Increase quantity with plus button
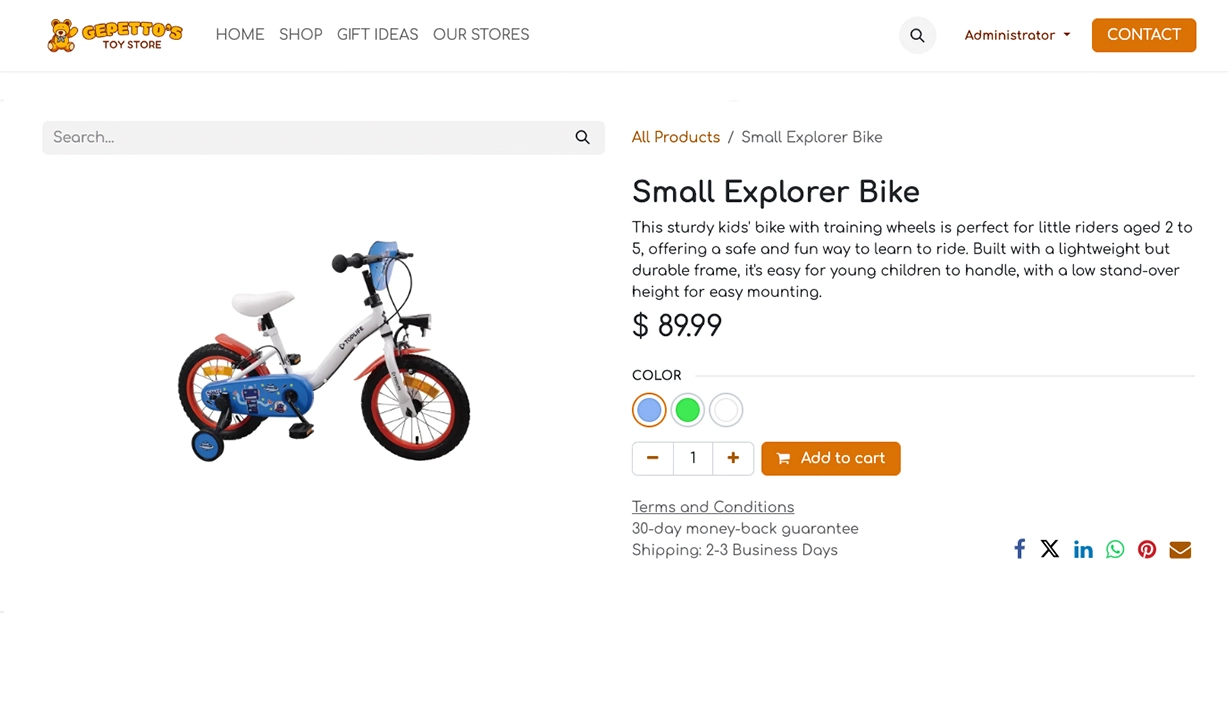1228x720 pixels. tap(733, 458)
